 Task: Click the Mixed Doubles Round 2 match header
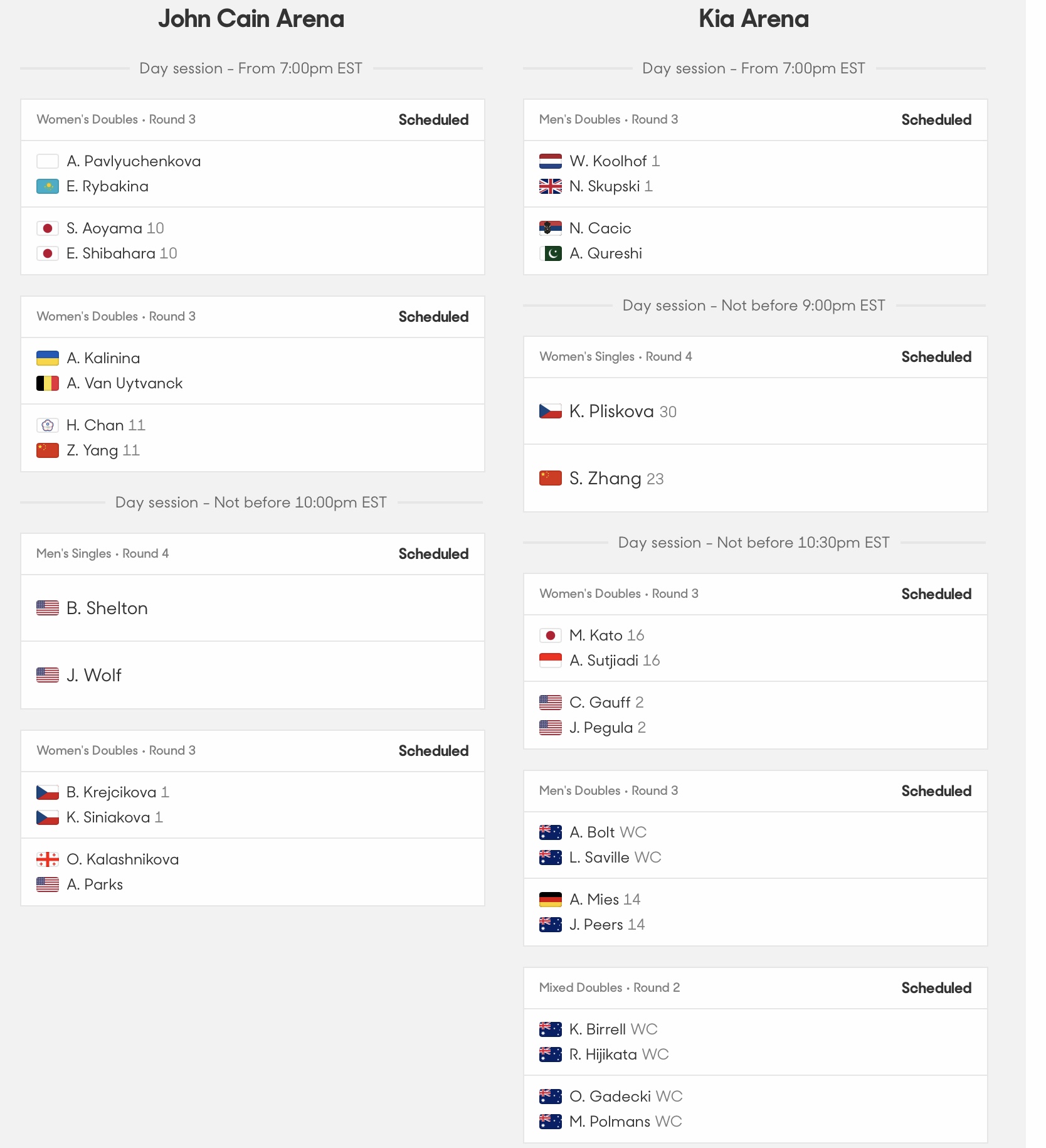click(756, 988)
